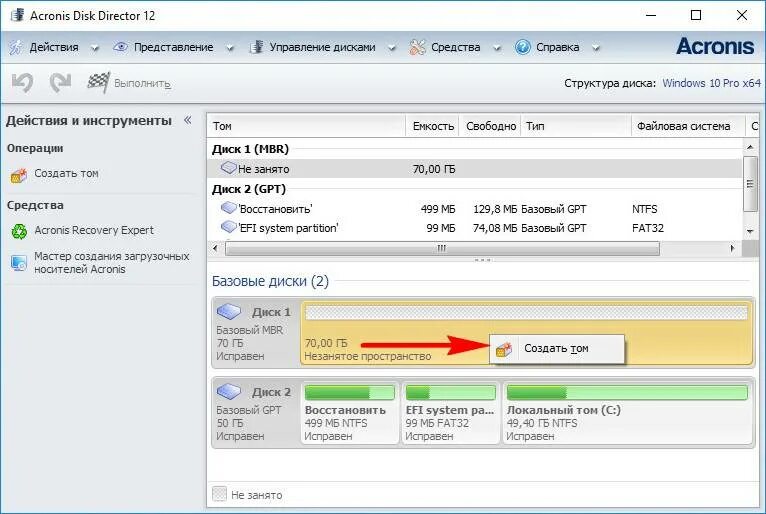Viewport: 766px width, 514px height.
Task: Click the tools icon beside Средства
Action: tap(418, 47)
